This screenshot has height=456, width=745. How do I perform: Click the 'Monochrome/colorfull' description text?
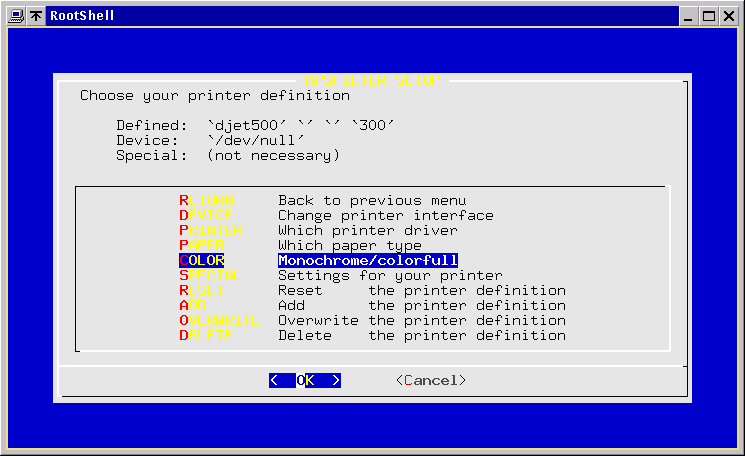[367, 261]
